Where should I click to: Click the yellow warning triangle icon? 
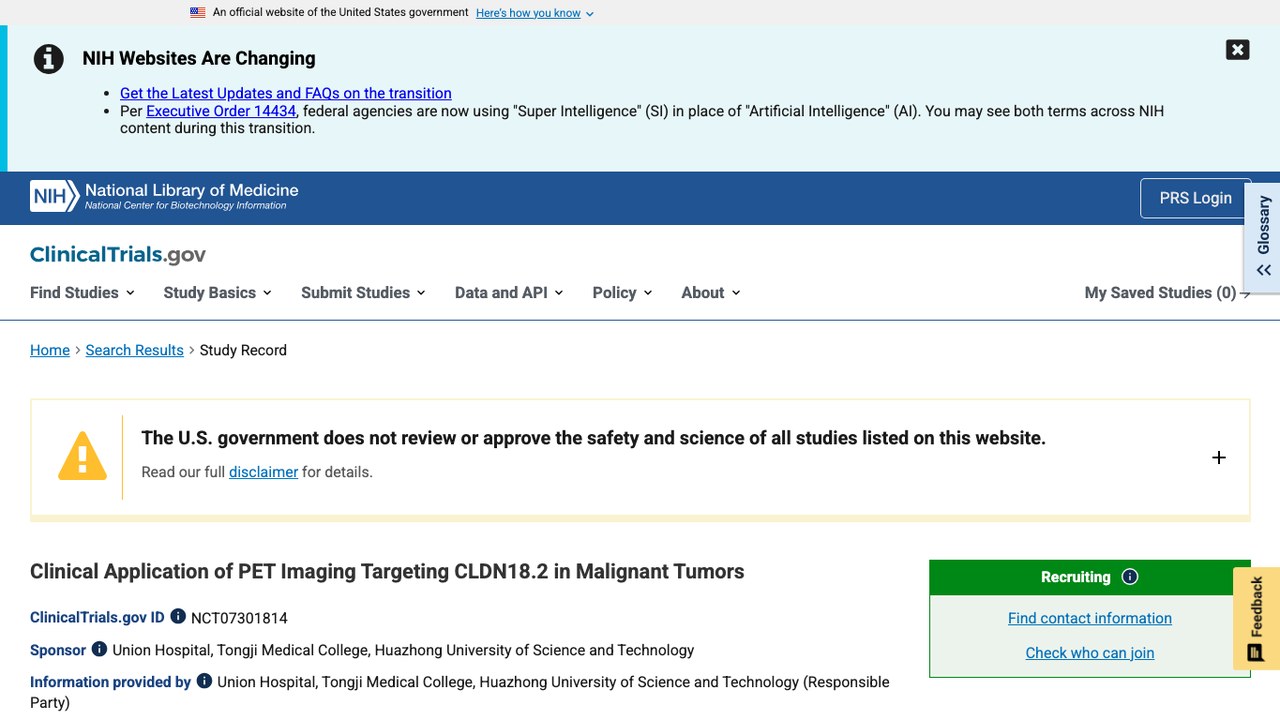coord(82,456)
